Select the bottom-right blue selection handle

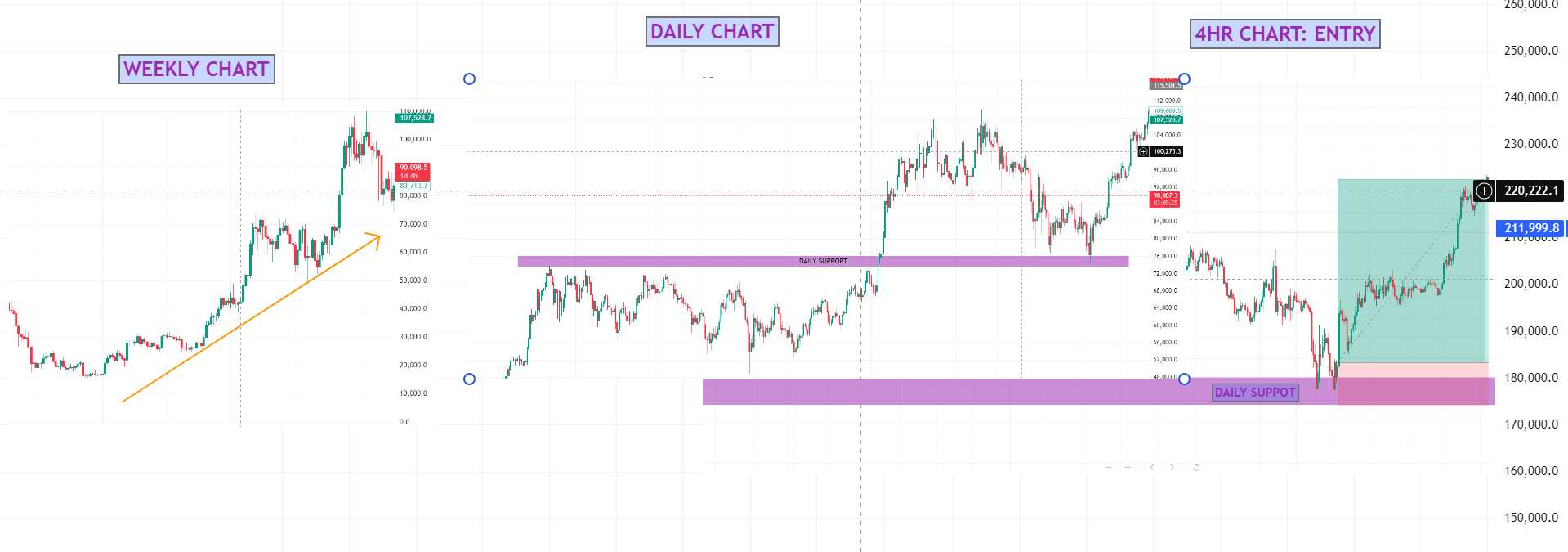1184,379
